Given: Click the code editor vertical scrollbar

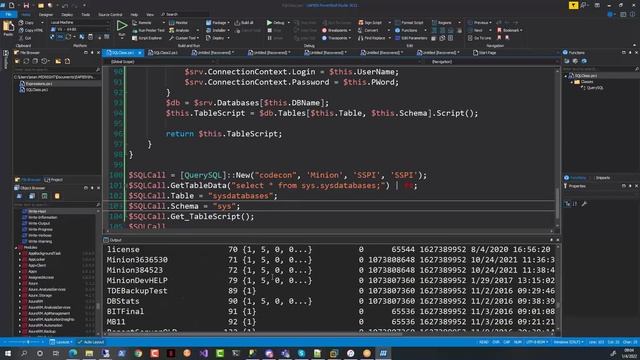Looking at the screenshot, I should point(557,149).
